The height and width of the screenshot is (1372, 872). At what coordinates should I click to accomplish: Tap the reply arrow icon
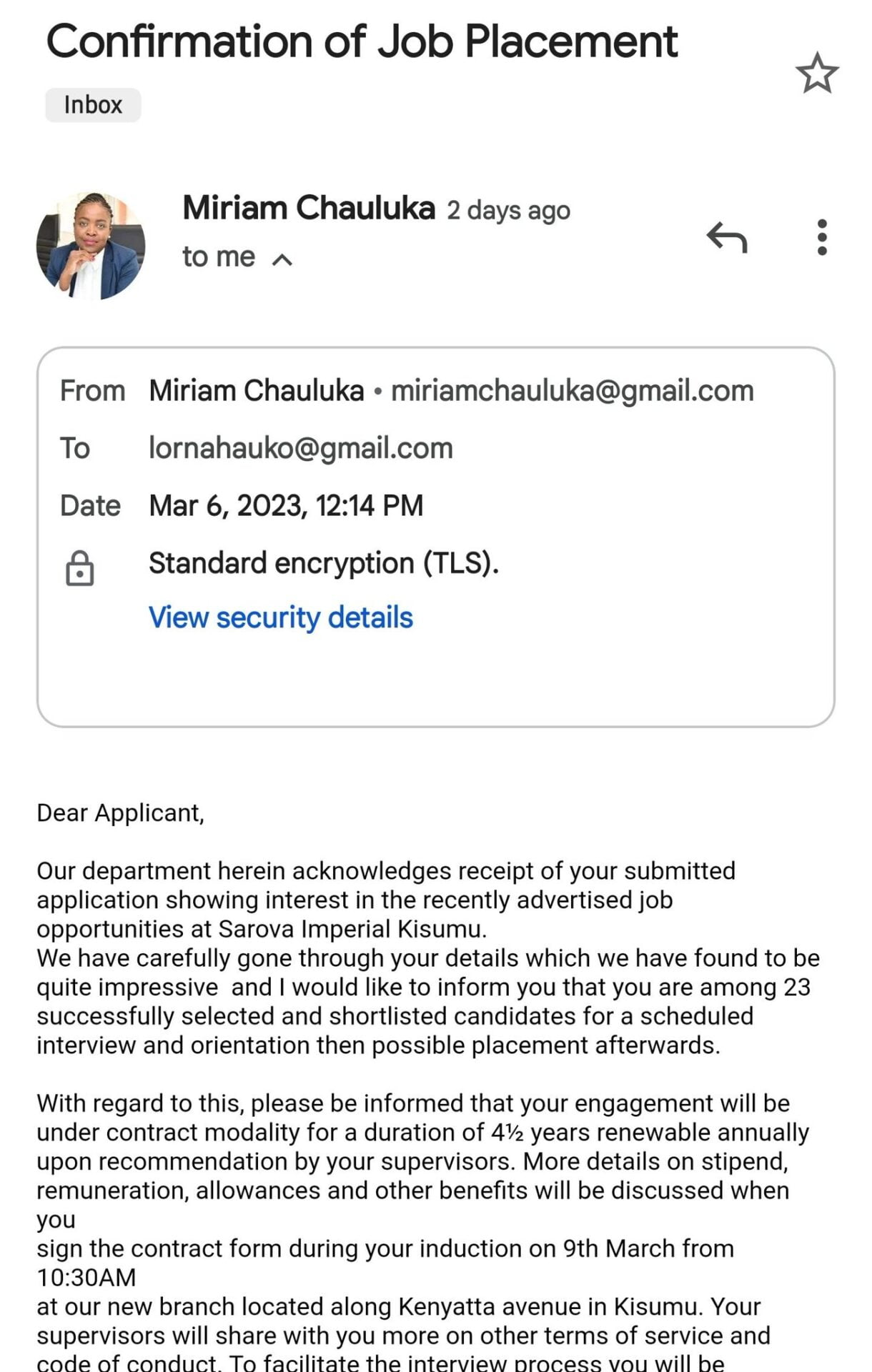(x=727, y=237)
